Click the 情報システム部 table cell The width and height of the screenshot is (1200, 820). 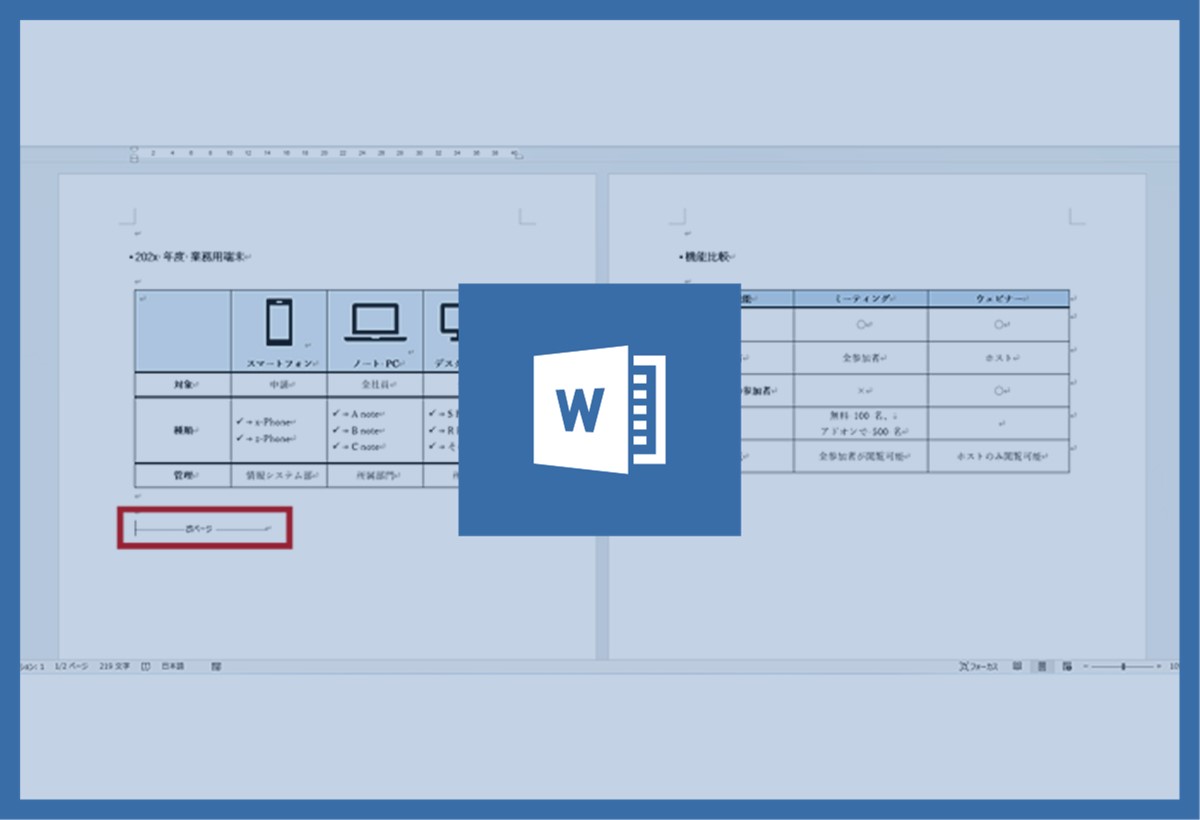pyautogui.click(x=278, y=476)
